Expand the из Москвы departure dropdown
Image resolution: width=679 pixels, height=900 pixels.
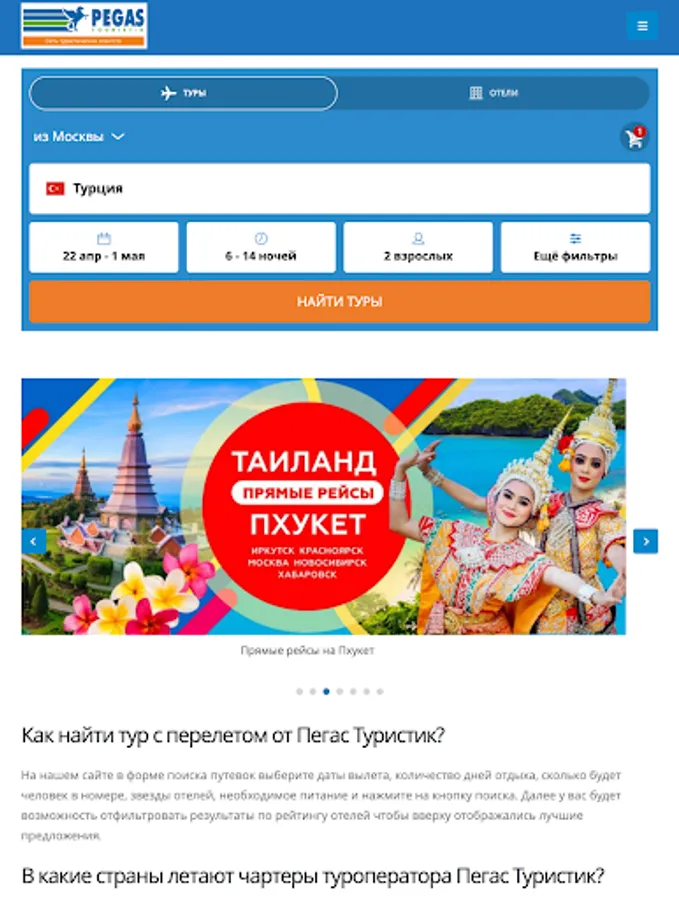(x=79, y=137)
